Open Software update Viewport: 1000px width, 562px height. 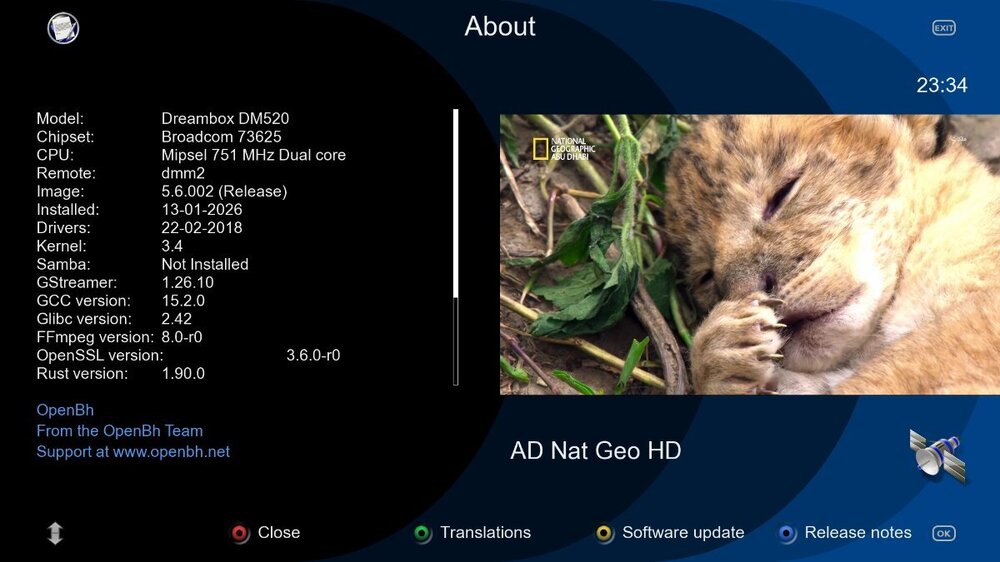point(683,533)
